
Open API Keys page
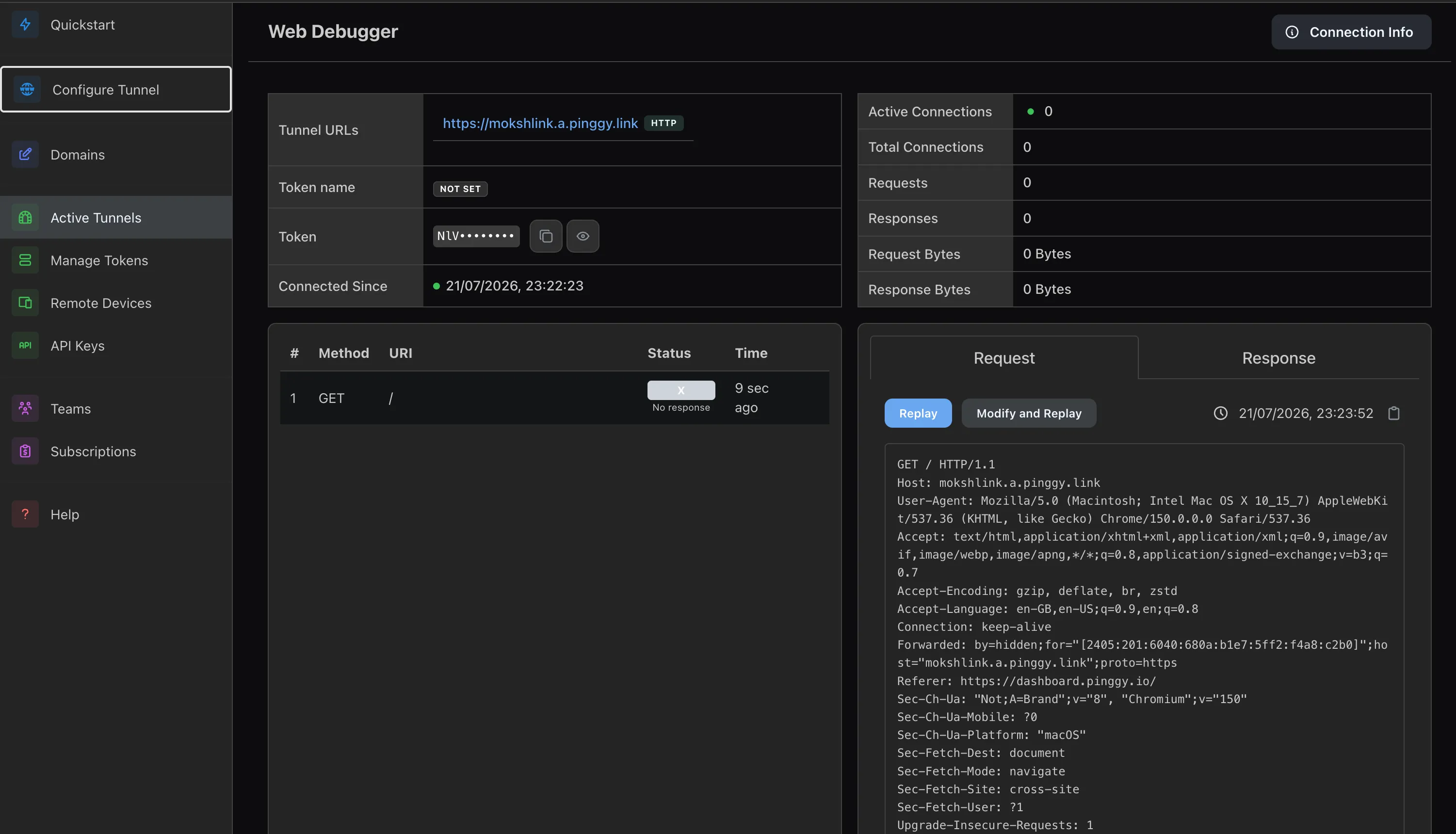coord(116,345)
